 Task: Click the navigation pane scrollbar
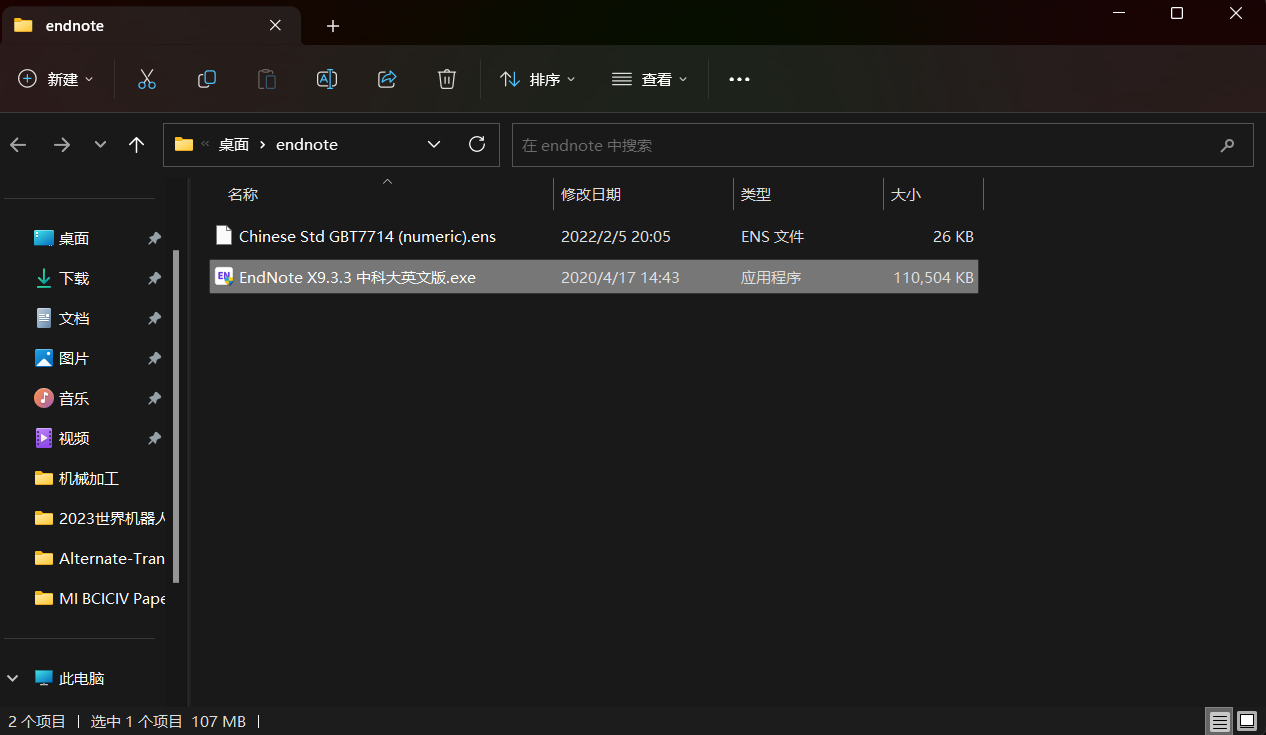(177, 416)
